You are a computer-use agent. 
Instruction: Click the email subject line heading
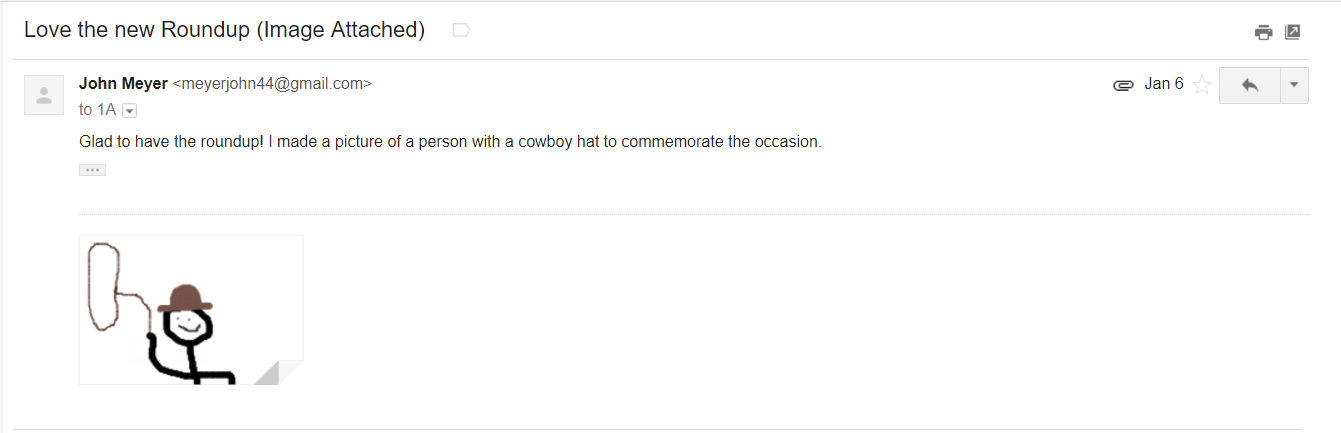[x=225, y=30]
